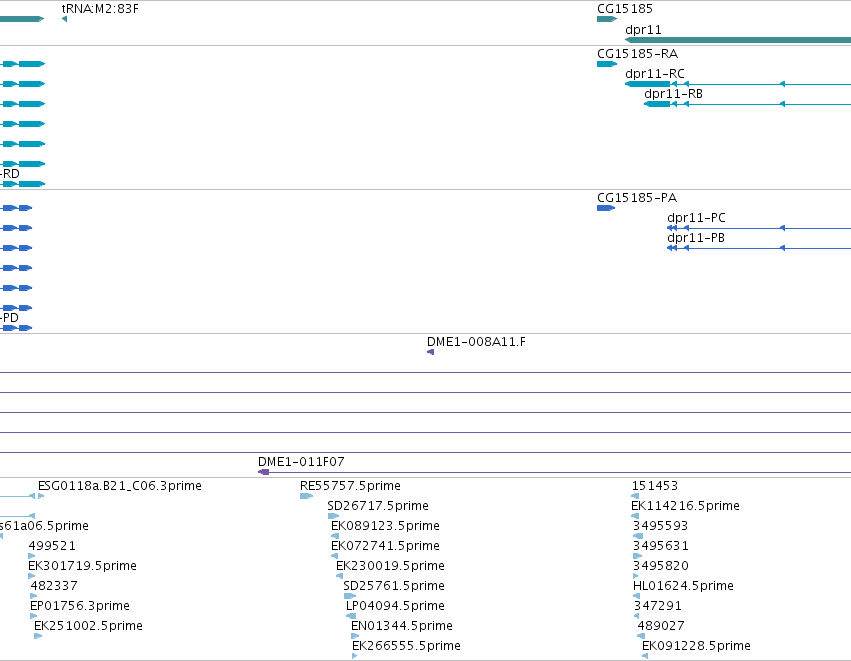The image size is (851, 661).
Task: Select the EK114216.5prime EST label
Action: [x=685, y=506]
